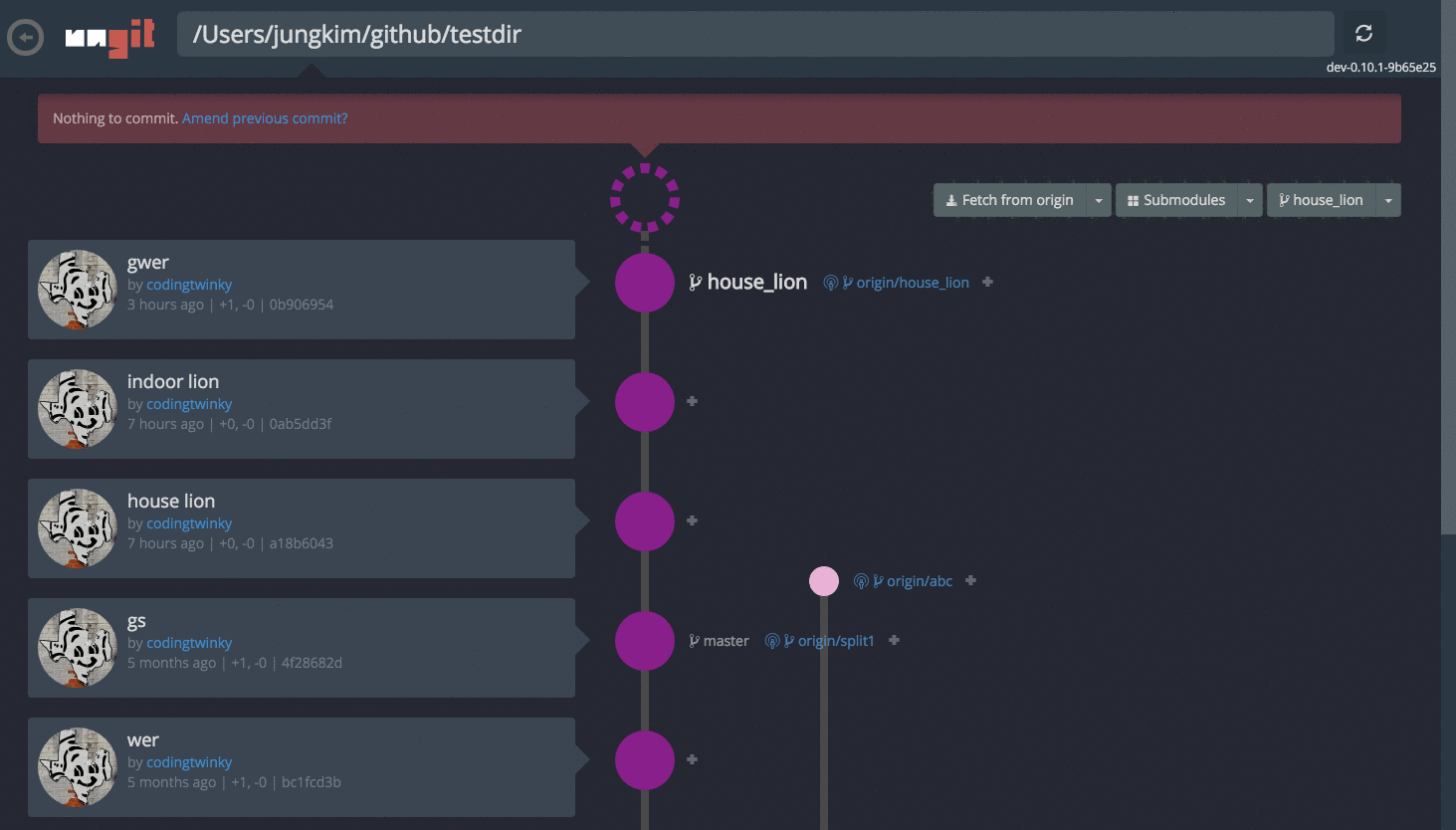The height and width of the screenshot is (830, 1456).
Task: Click the pink origin/abc commit node
Action: click(x=824, y=581)
